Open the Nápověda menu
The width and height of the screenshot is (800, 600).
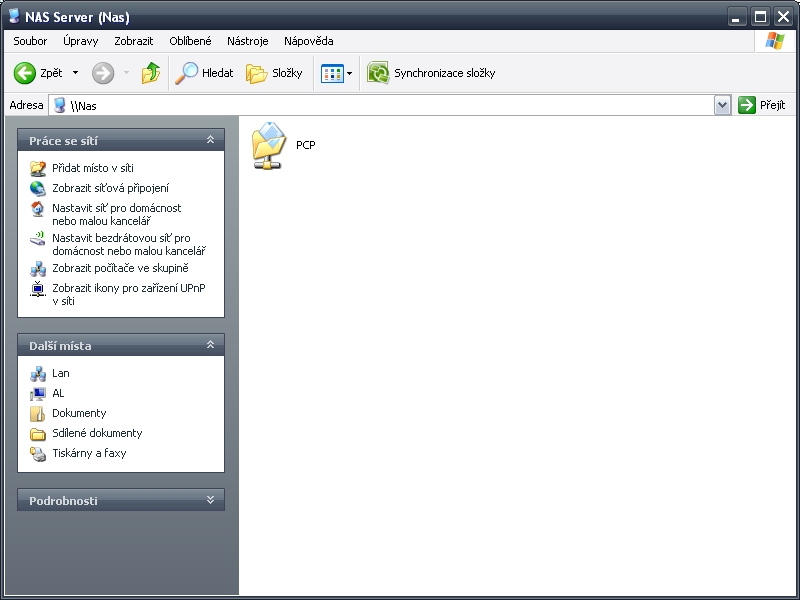pos(309,41)
